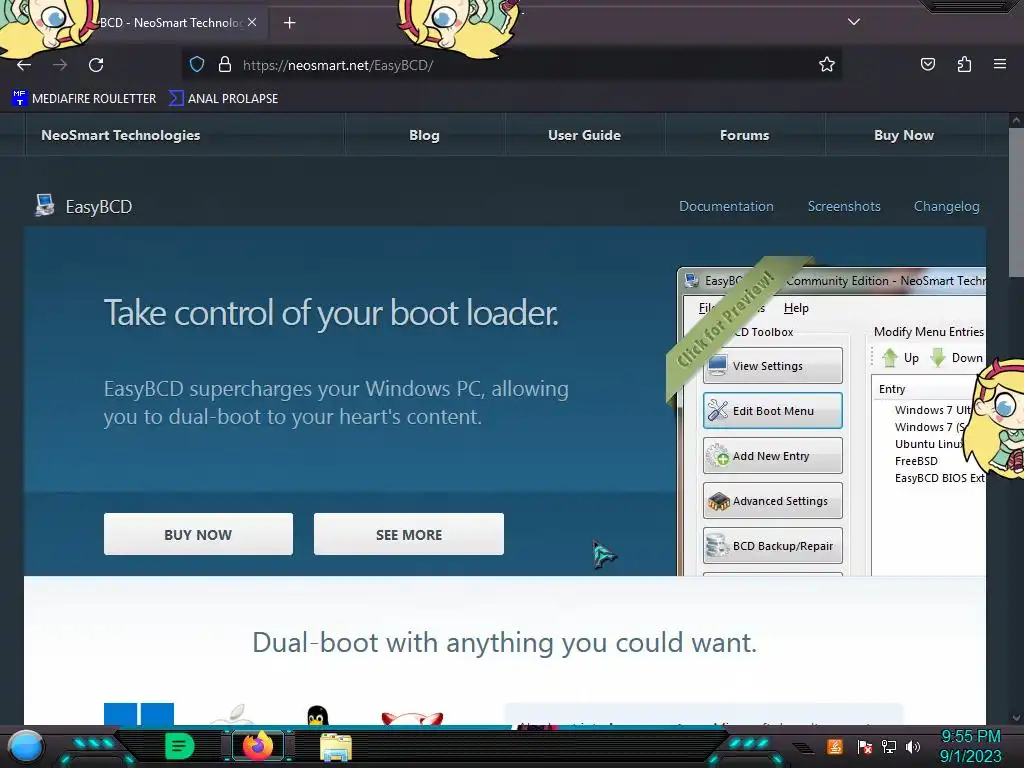Click the Help menu in preview
This screenshot has height=768, width=1024.
coord(796,308)
